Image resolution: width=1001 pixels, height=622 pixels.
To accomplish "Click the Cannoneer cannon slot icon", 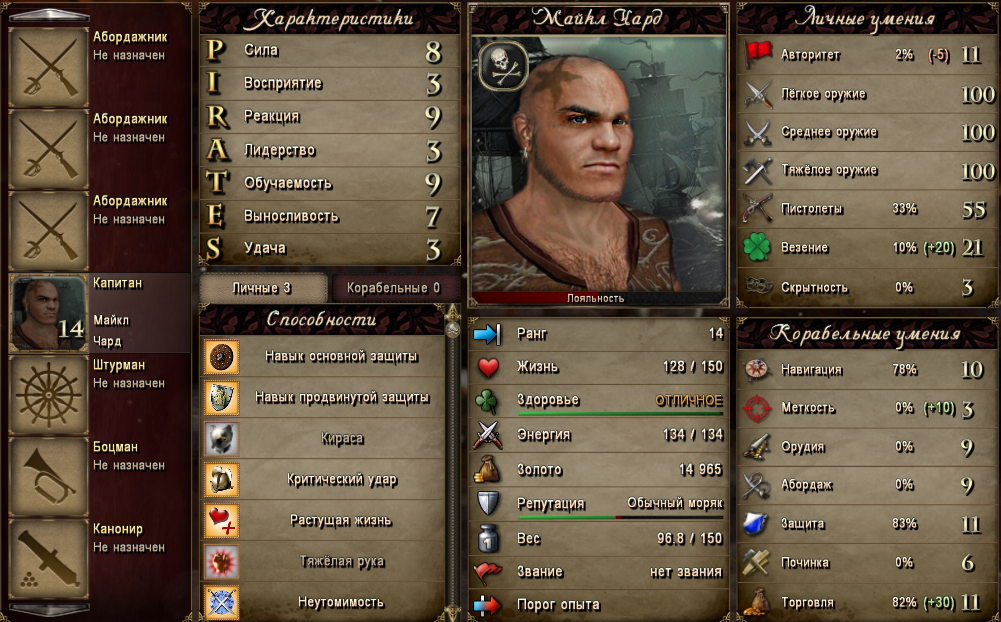I will click(49, 559).
